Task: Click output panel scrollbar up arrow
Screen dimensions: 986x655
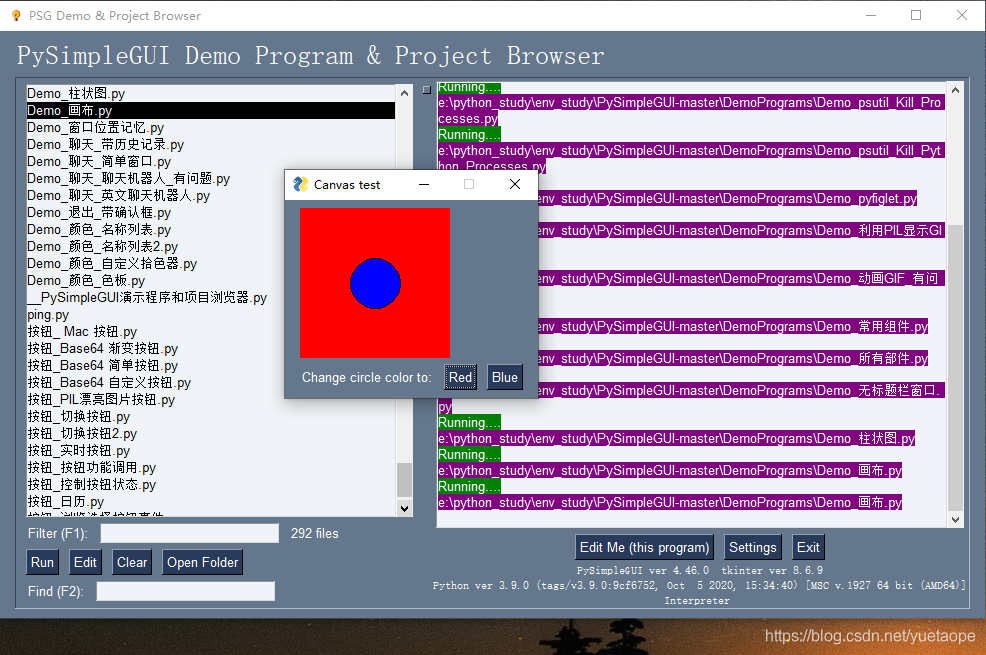Action: click(955, 91)
